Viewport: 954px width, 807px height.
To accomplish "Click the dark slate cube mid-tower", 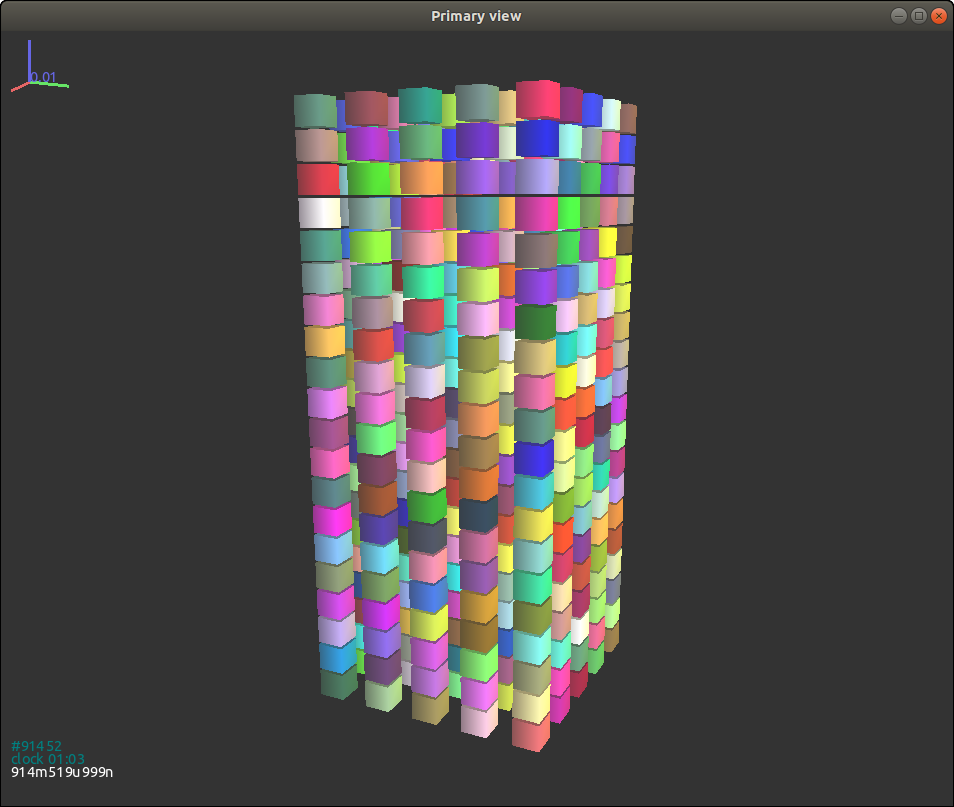I will click(479, 514).
